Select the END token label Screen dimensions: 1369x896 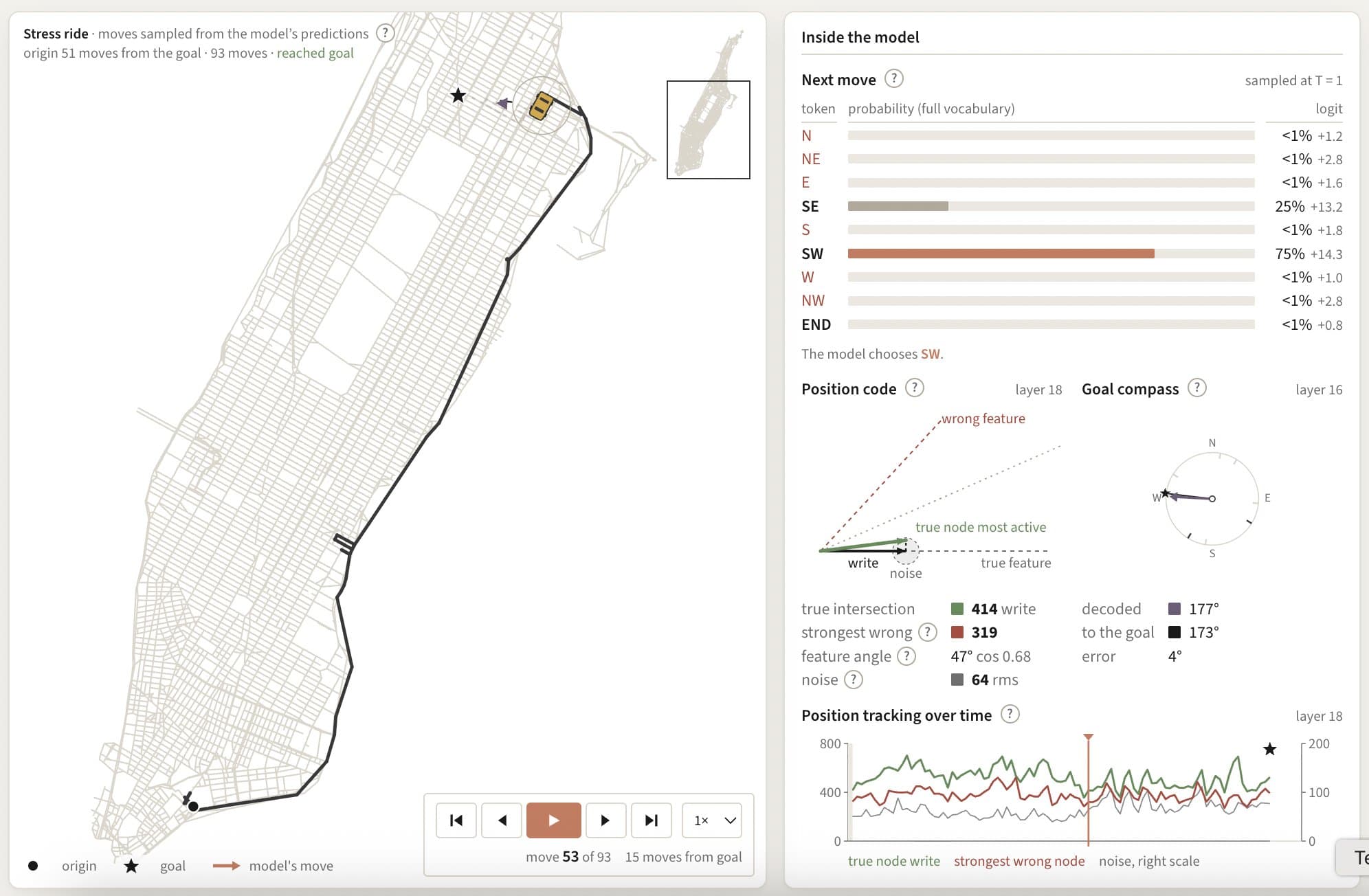pos(816,324)
